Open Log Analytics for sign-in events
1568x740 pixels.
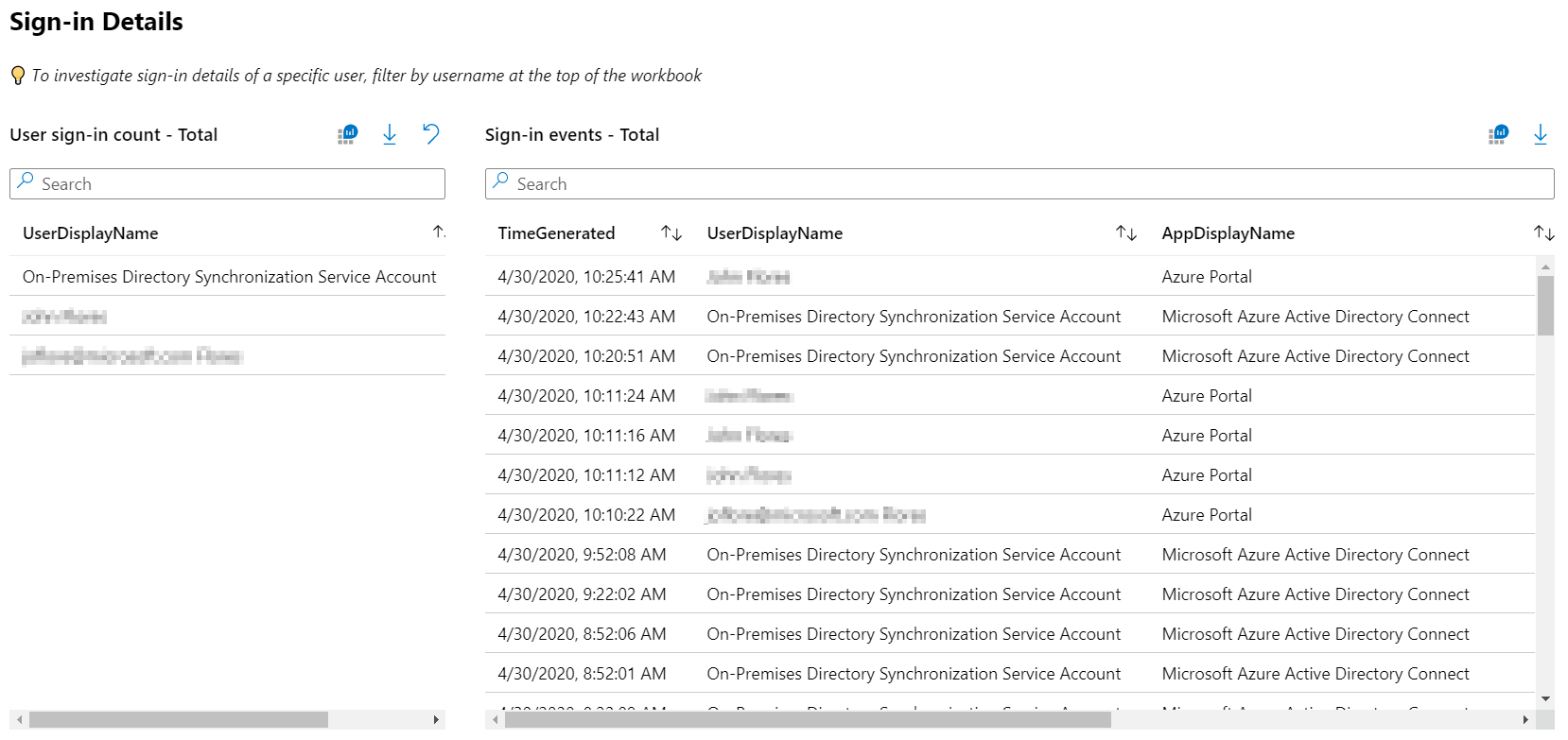pyautogui.click(x=1498, y=135)
